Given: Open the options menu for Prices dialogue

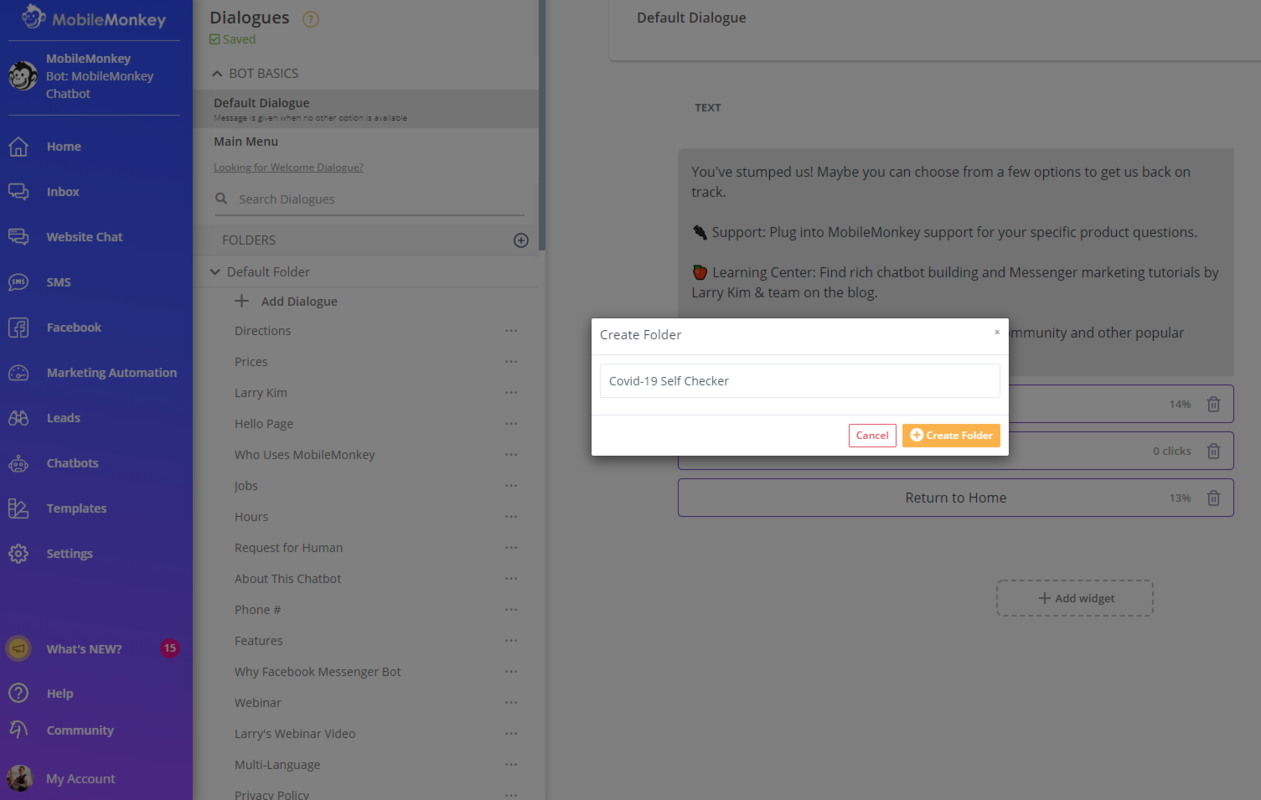Looking at the screenshot, I should point(511,361).
